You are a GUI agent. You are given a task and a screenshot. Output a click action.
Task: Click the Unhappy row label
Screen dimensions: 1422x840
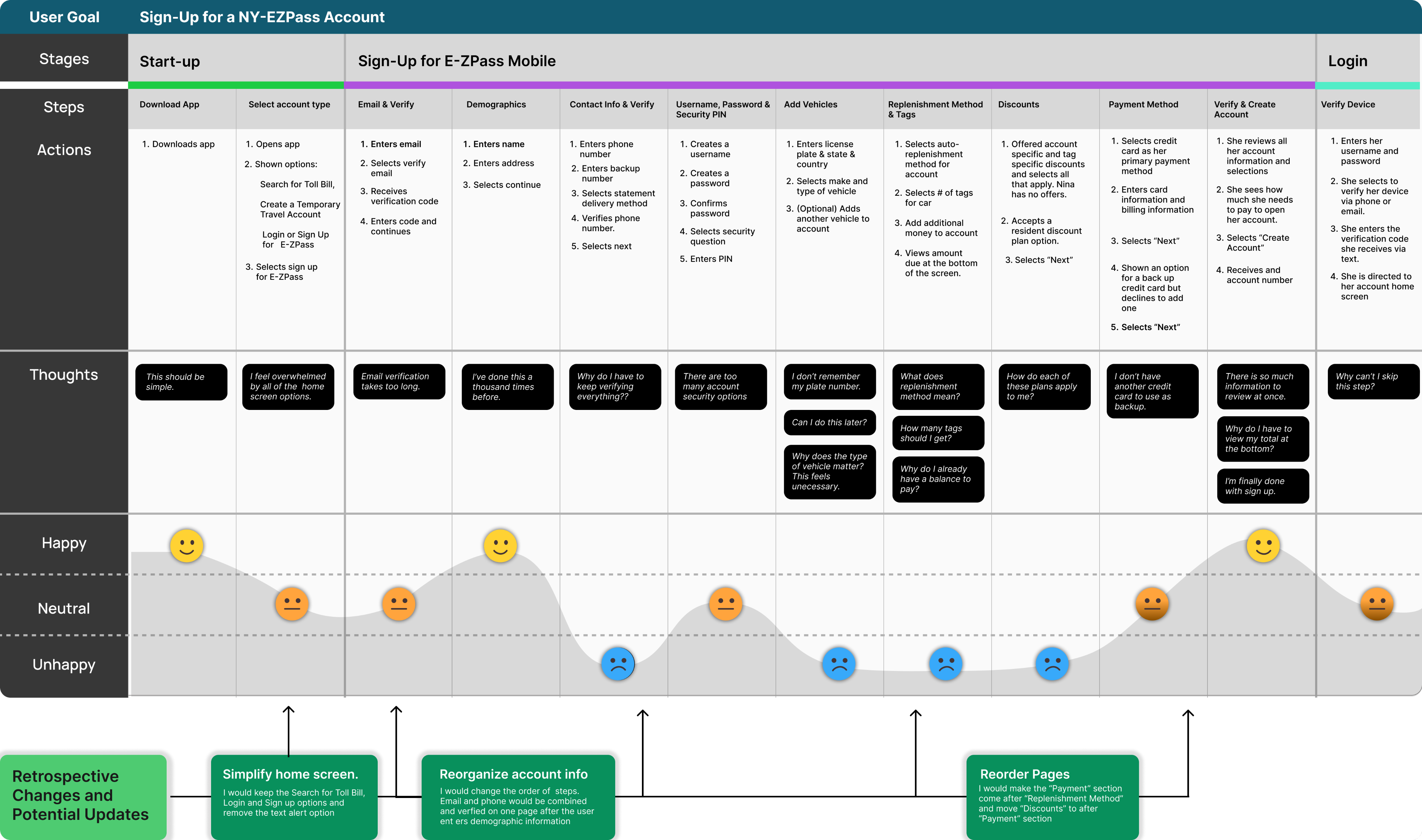(64, 664)
